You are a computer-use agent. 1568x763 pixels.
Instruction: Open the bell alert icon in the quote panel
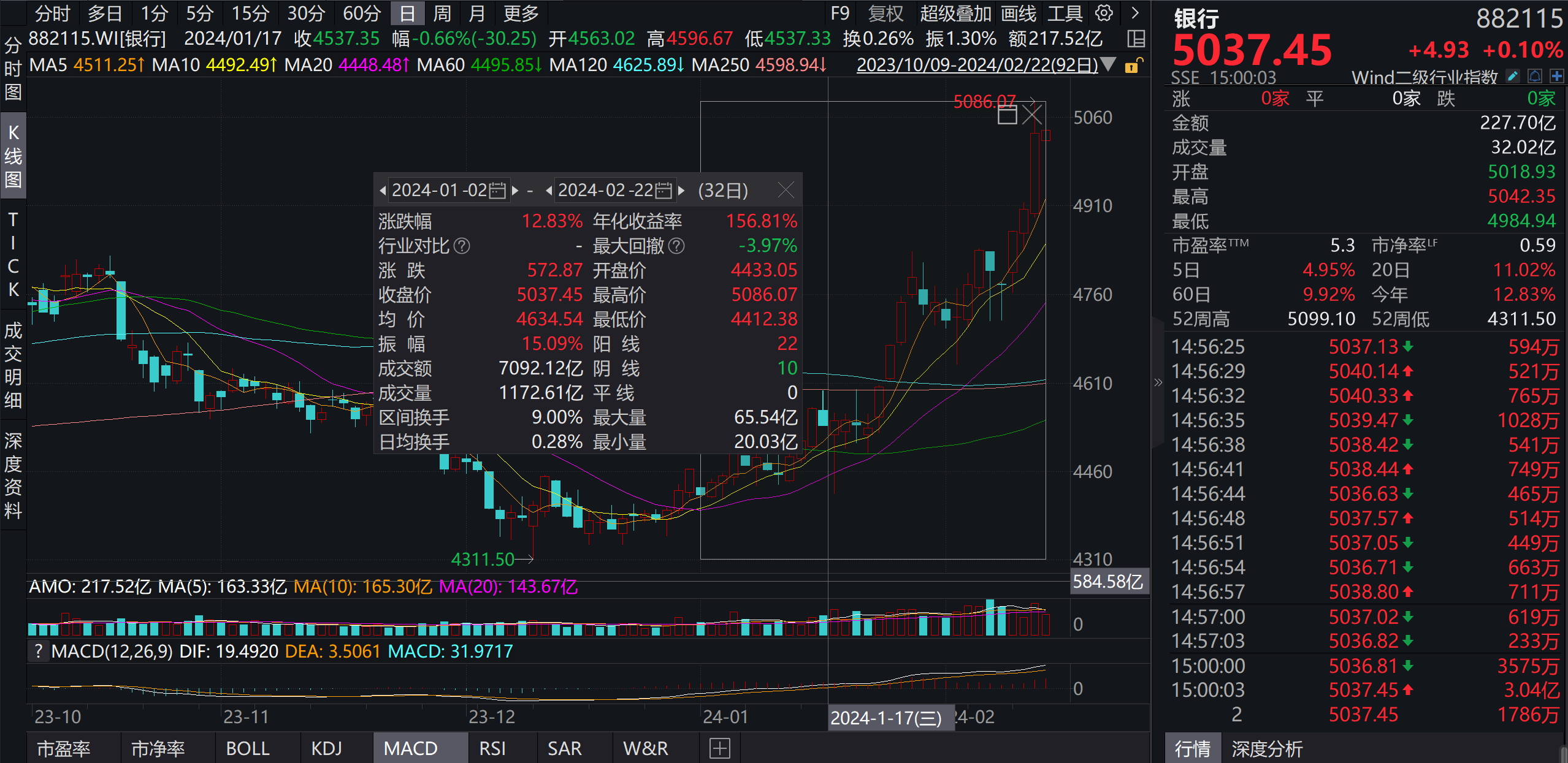pos(1535,77)
